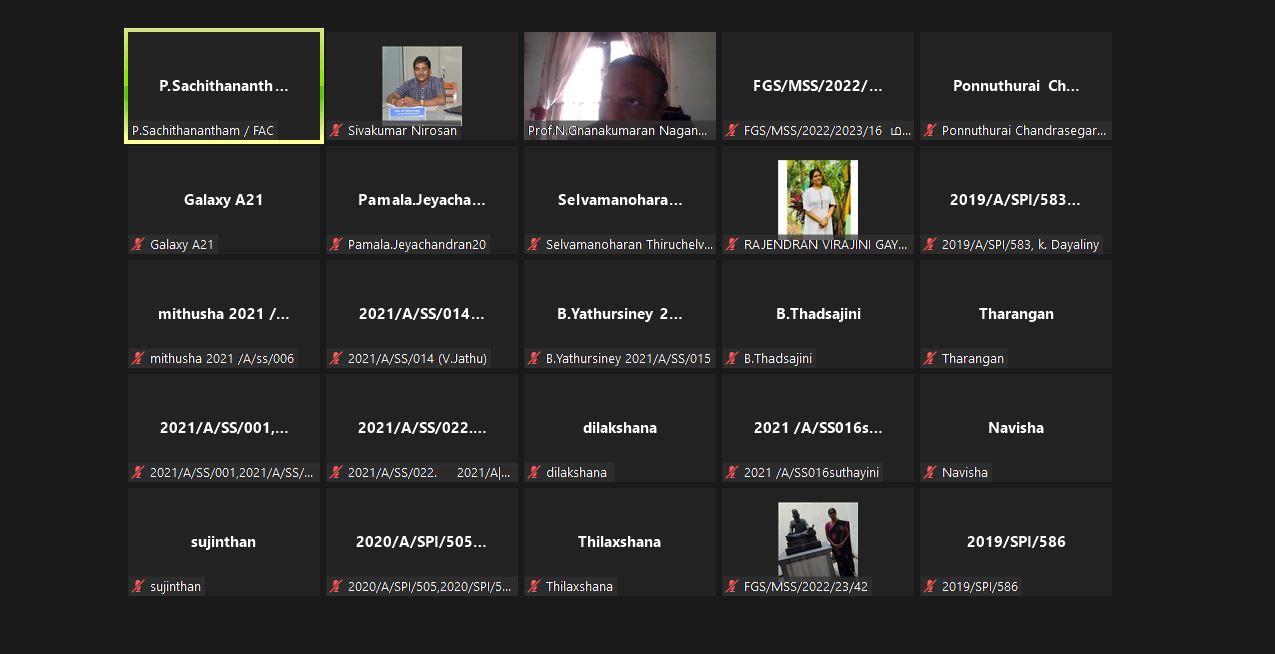Click the 'dilakshana' small name label
This screenshot has height=654, width=1275.
577,473
